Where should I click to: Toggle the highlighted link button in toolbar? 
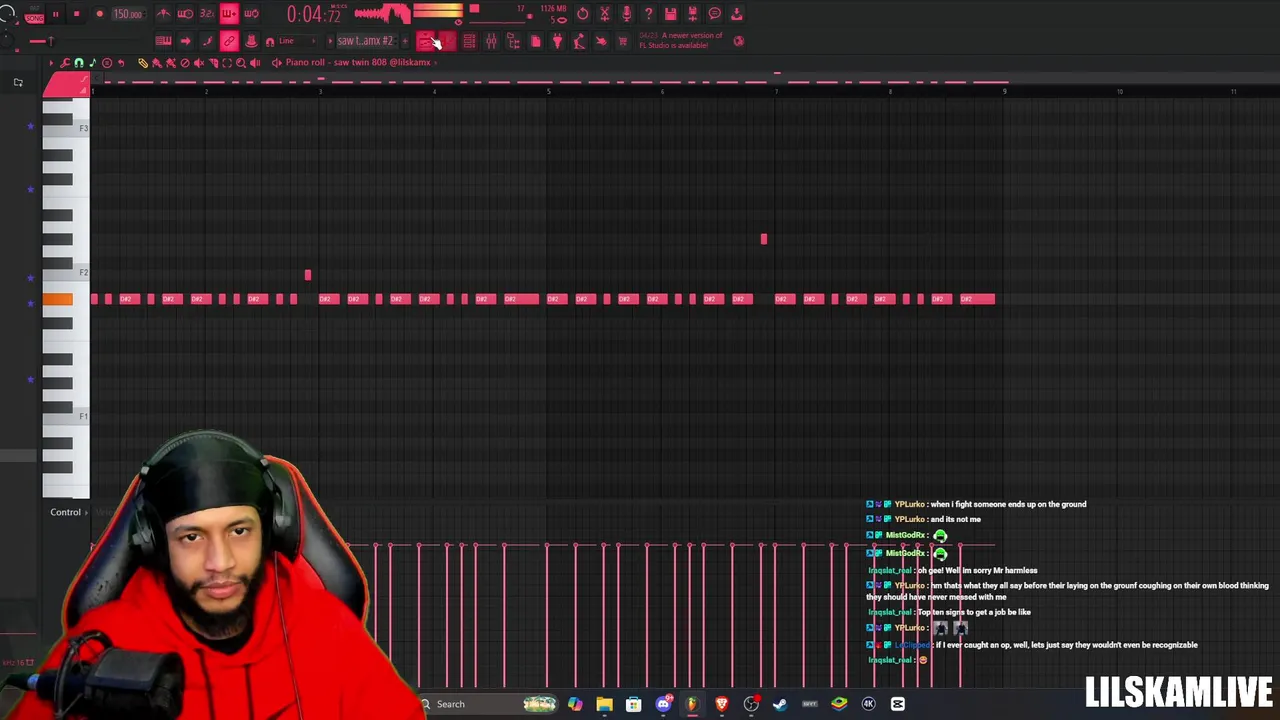[x=229, y=41]
